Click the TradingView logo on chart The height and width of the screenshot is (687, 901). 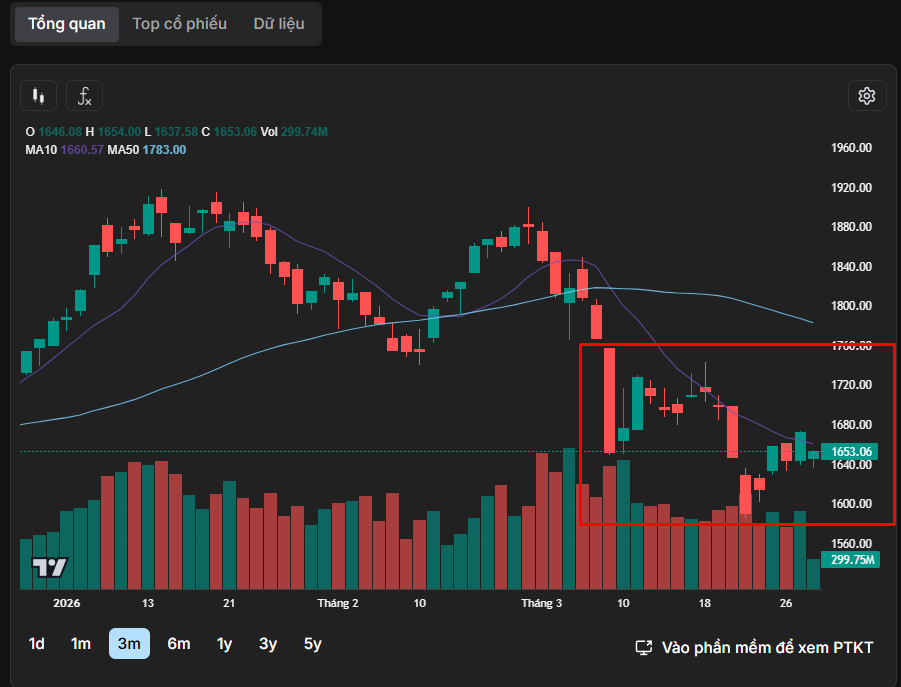coord(49,567)
